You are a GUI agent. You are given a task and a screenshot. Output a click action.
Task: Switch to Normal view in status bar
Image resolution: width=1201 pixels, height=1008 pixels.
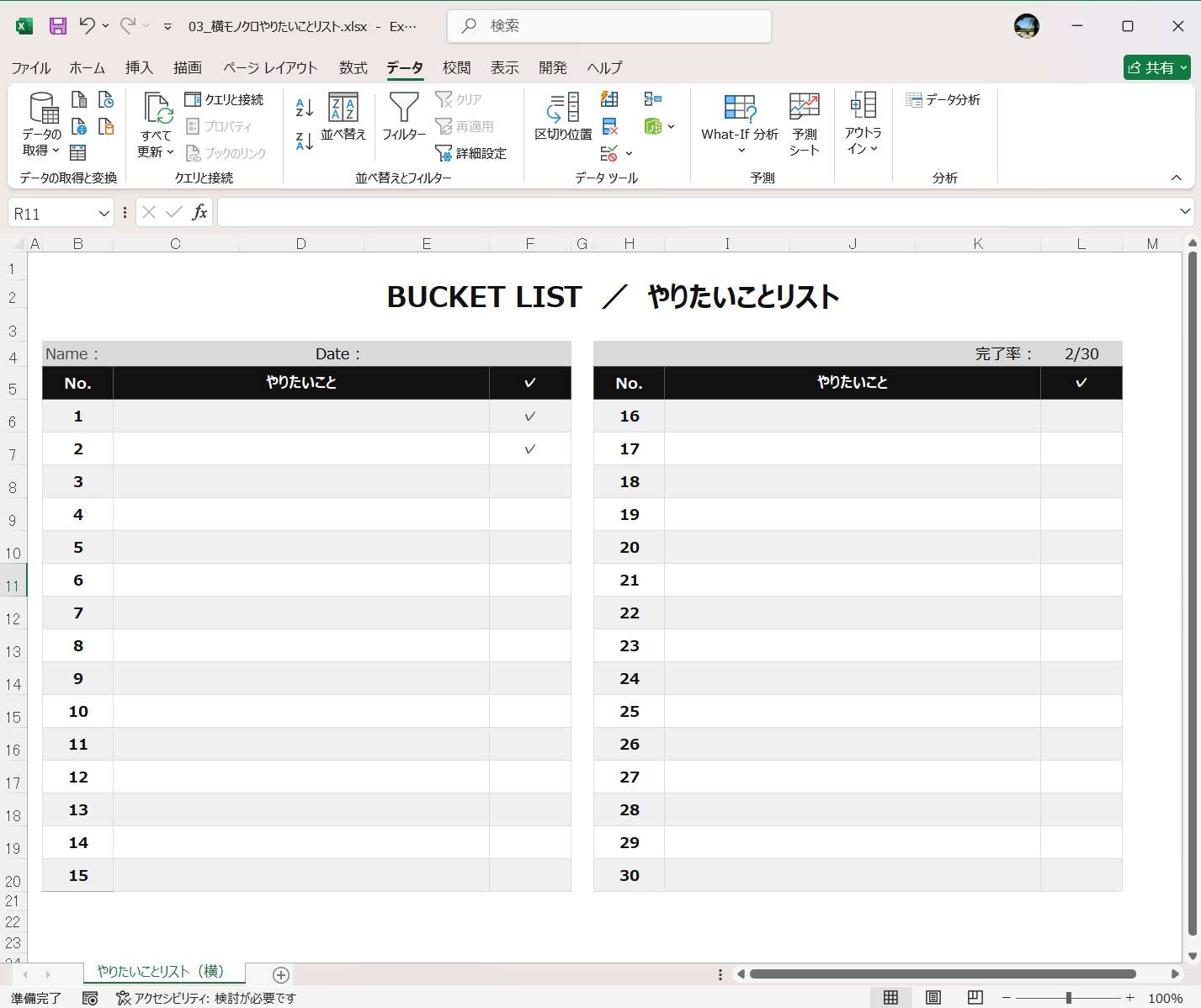pos(890,997)
